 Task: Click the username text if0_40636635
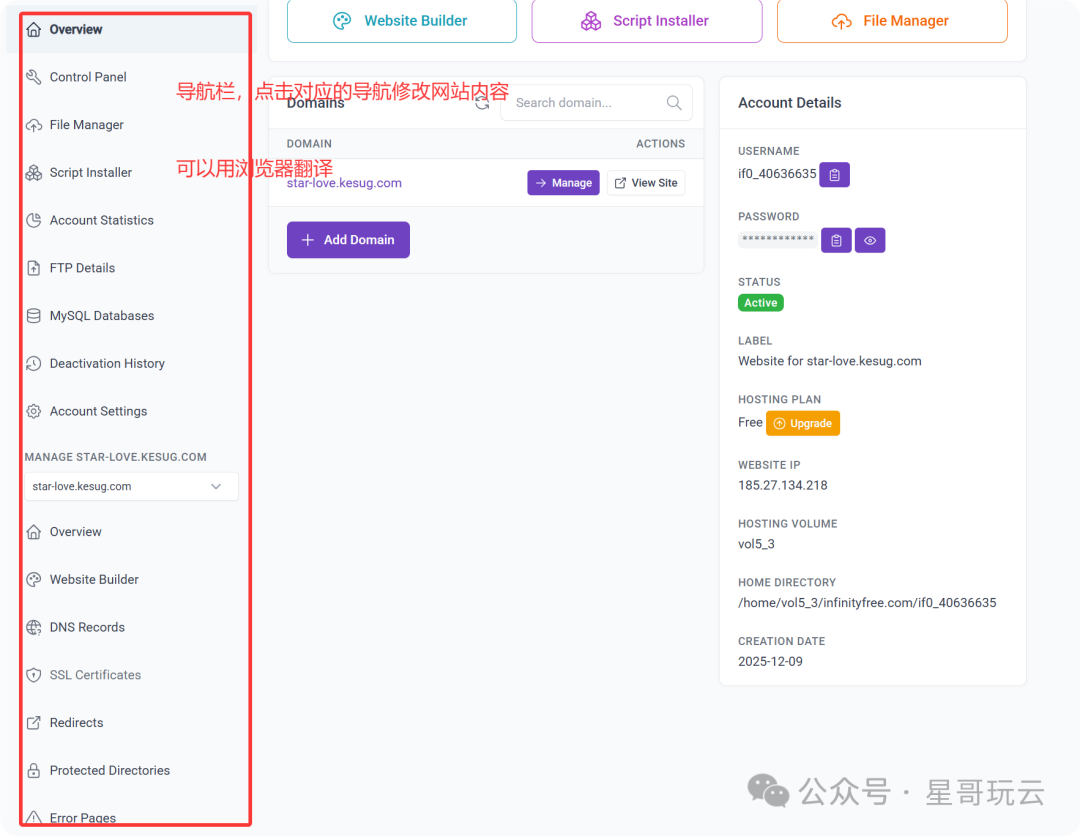777,174
